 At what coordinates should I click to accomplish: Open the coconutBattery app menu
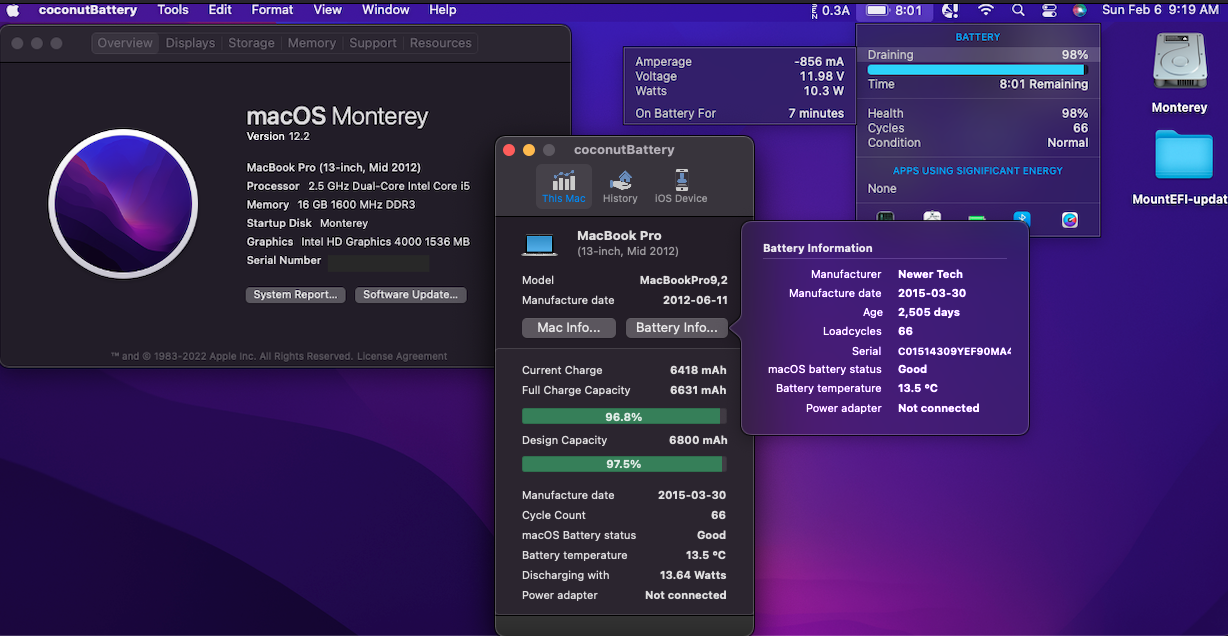(x=86, y=10)
